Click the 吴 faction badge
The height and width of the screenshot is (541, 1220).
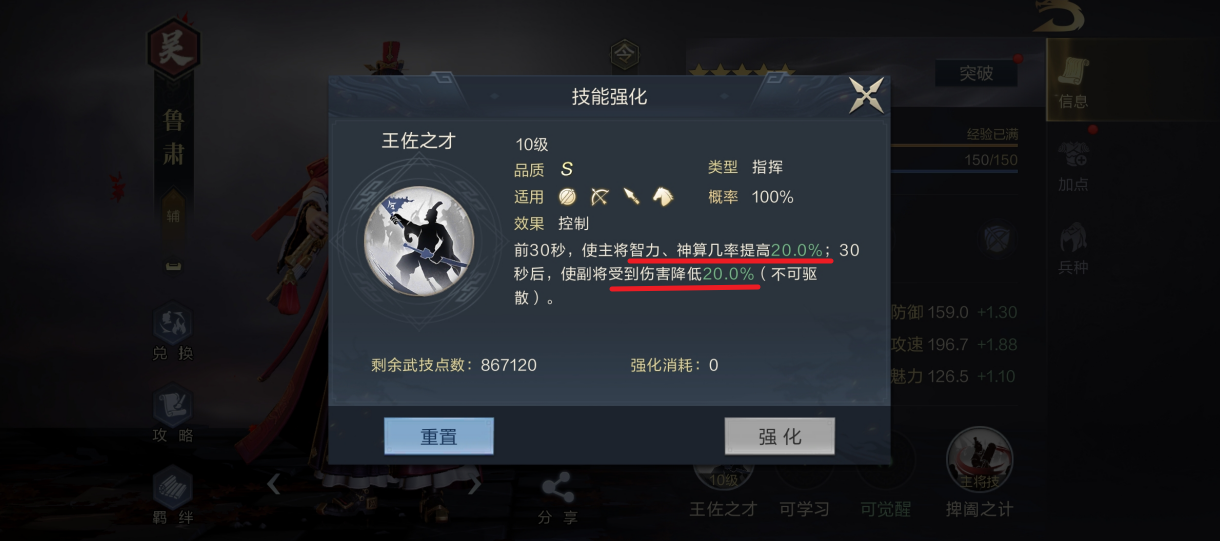(174, 49)
